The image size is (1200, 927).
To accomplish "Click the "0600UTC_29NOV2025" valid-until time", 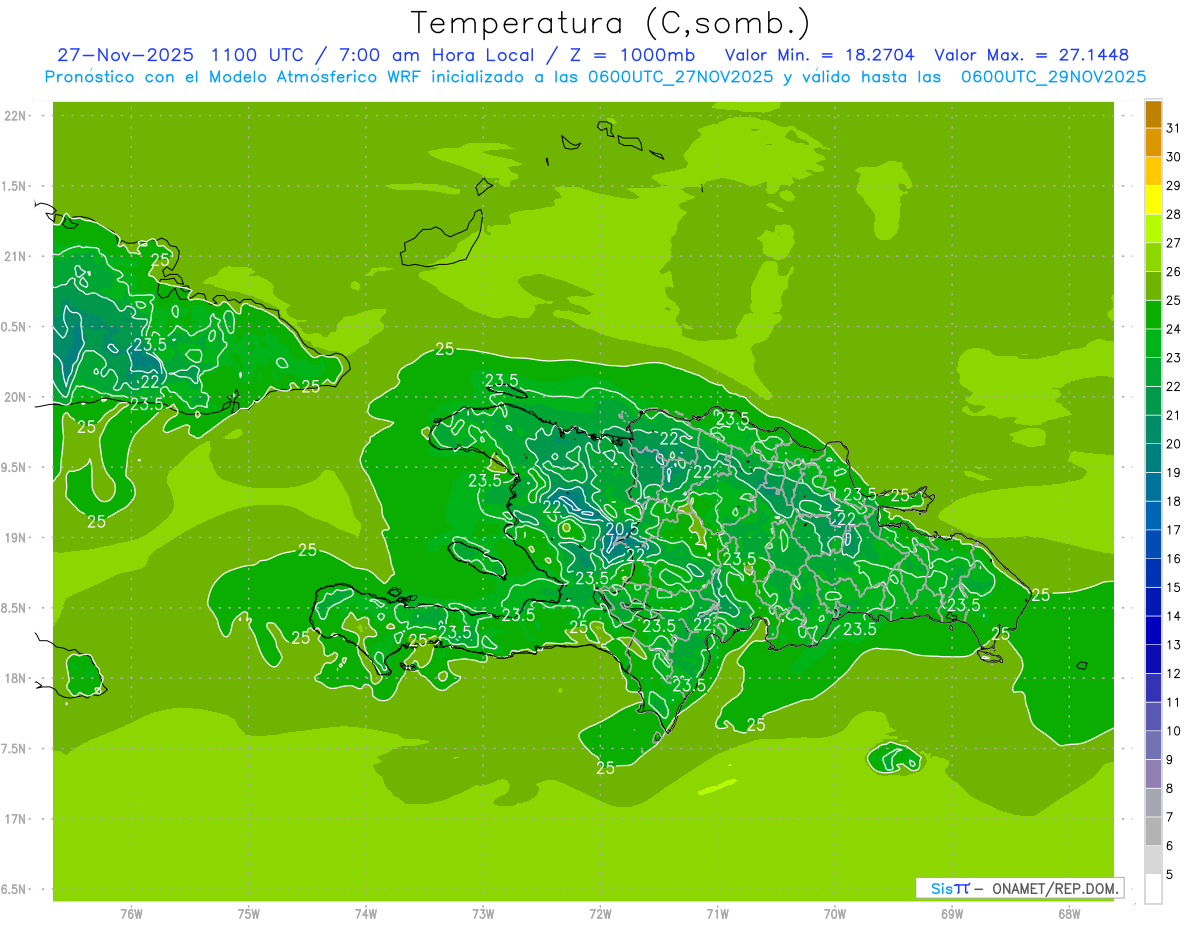I will point(1053,77).
